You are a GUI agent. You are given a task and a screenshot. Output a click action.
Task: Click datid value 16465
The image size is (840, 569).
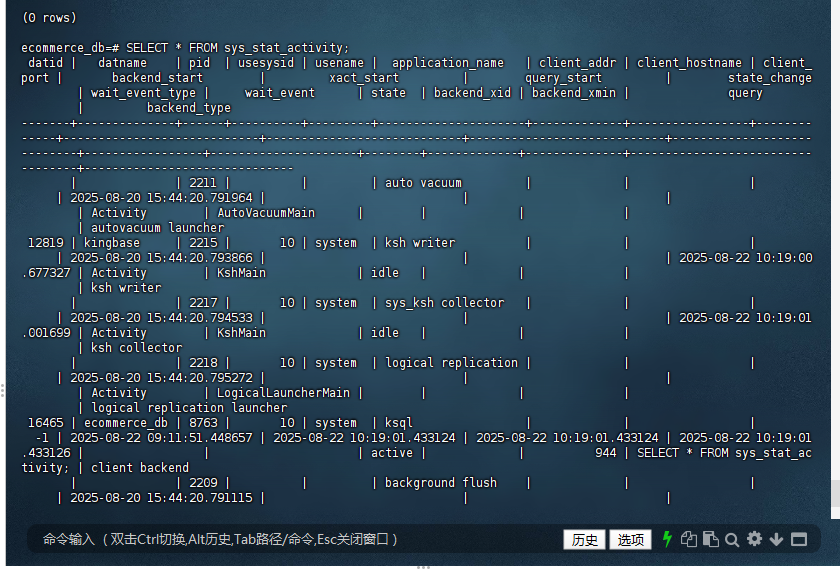coord(46,423)
